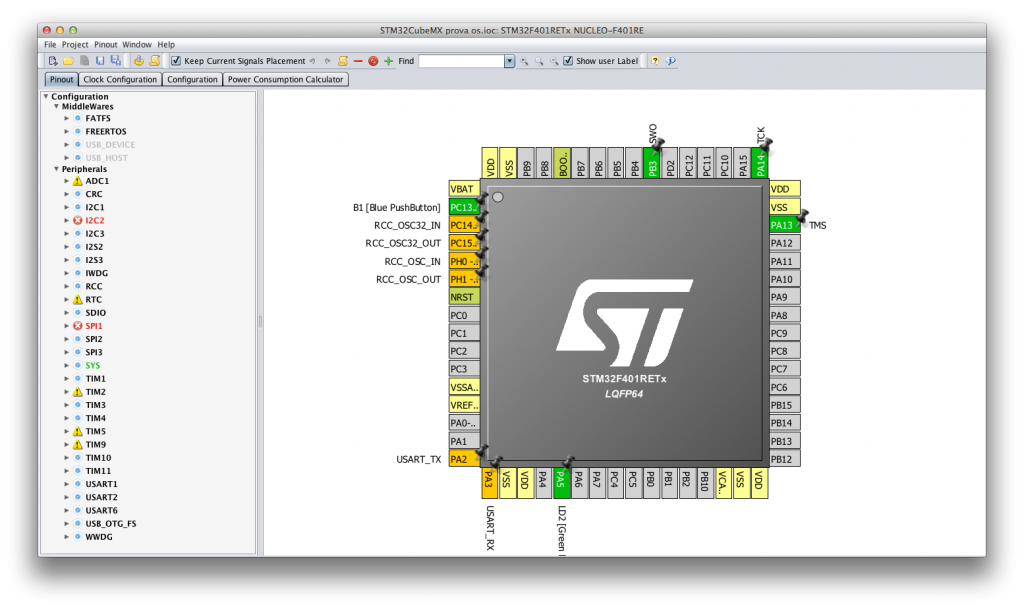This screenshot has width=1024, height=609.
Task: Click the New Project toolbar icon
Action: click(53, 61)
